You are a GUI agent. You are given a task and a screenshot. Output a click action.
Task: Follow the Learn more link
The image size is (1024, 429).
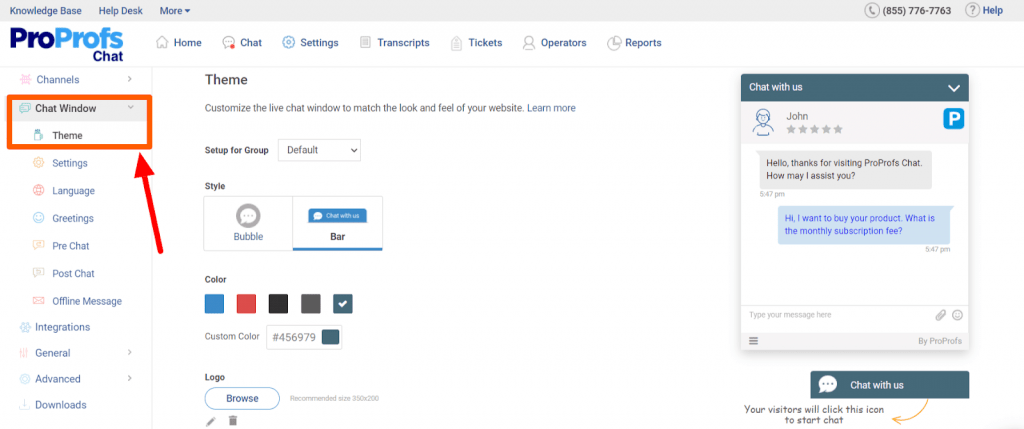551,108
